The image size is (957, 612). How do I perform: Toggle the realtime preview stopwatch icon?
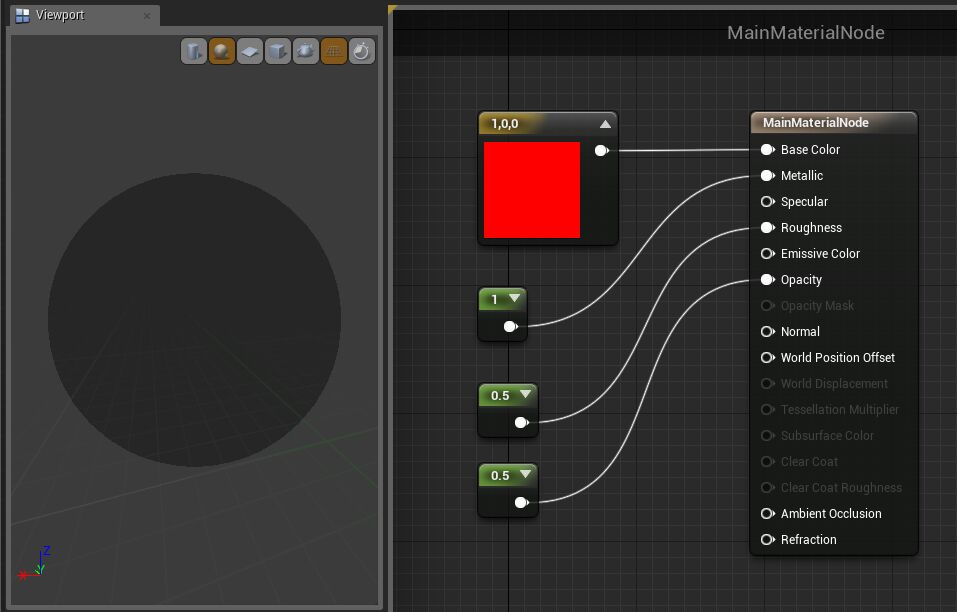[361, 50]
